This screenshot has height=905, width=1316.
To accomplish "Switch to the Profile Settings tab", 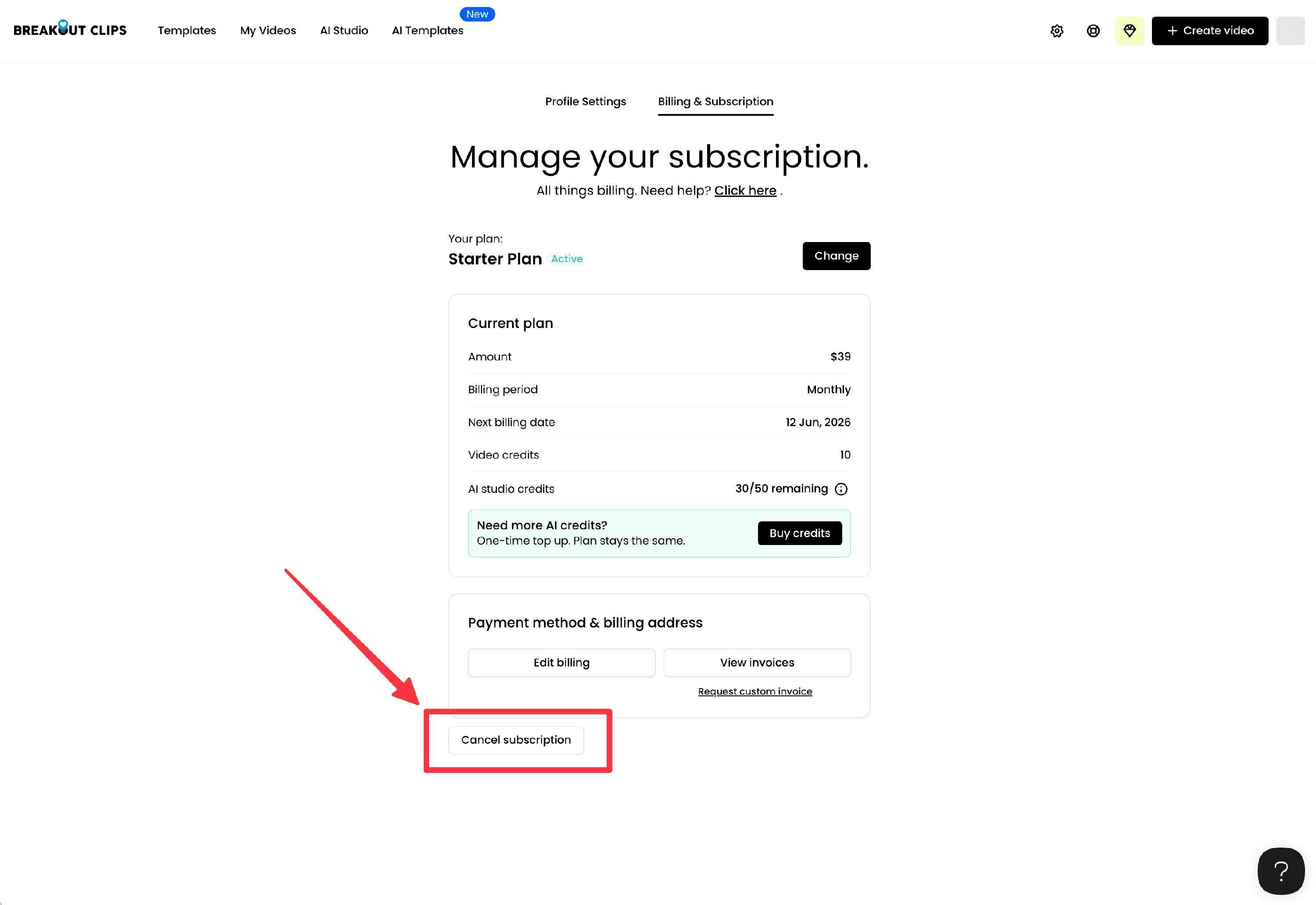I will 585,101.
